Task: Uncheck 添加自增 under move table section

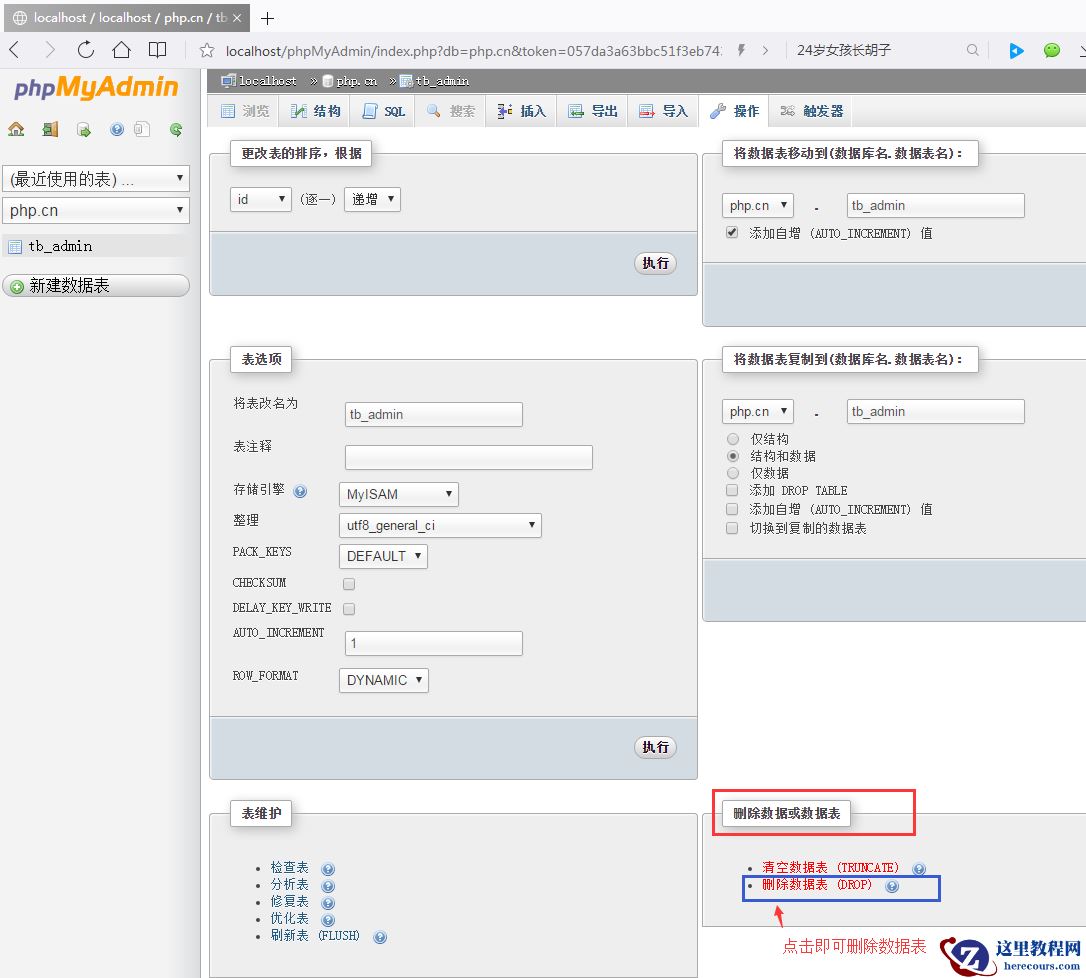Action: [x=732, y=232]
